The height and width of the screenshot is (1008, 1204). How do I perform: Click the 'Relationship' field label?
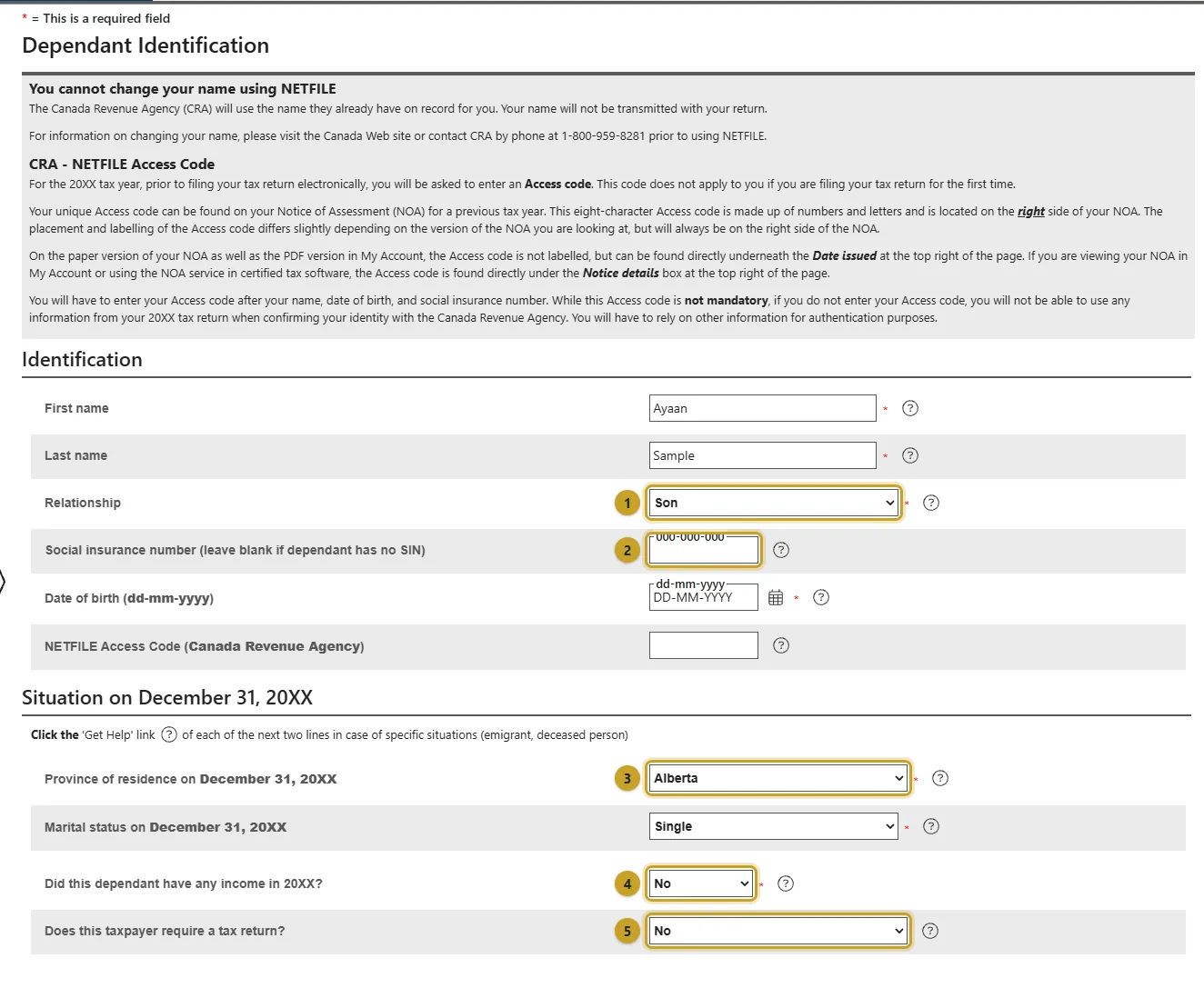tap(83, 503)
